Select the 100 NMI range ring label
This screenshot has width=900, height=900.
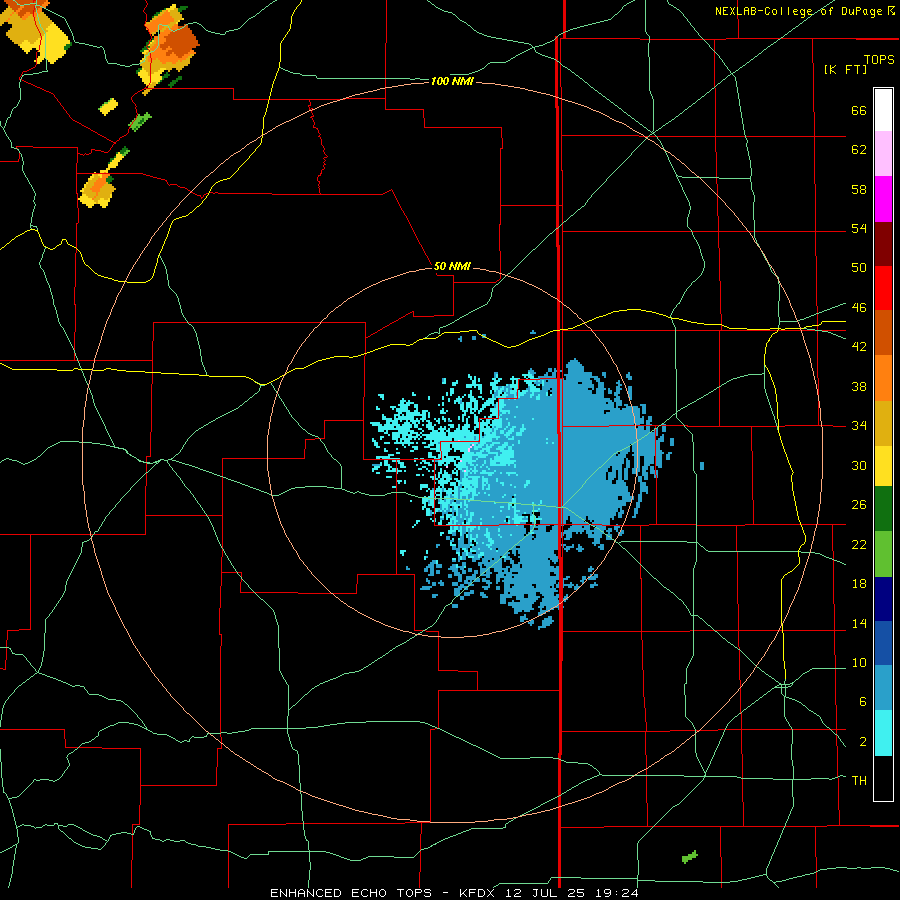coord(452,82)
